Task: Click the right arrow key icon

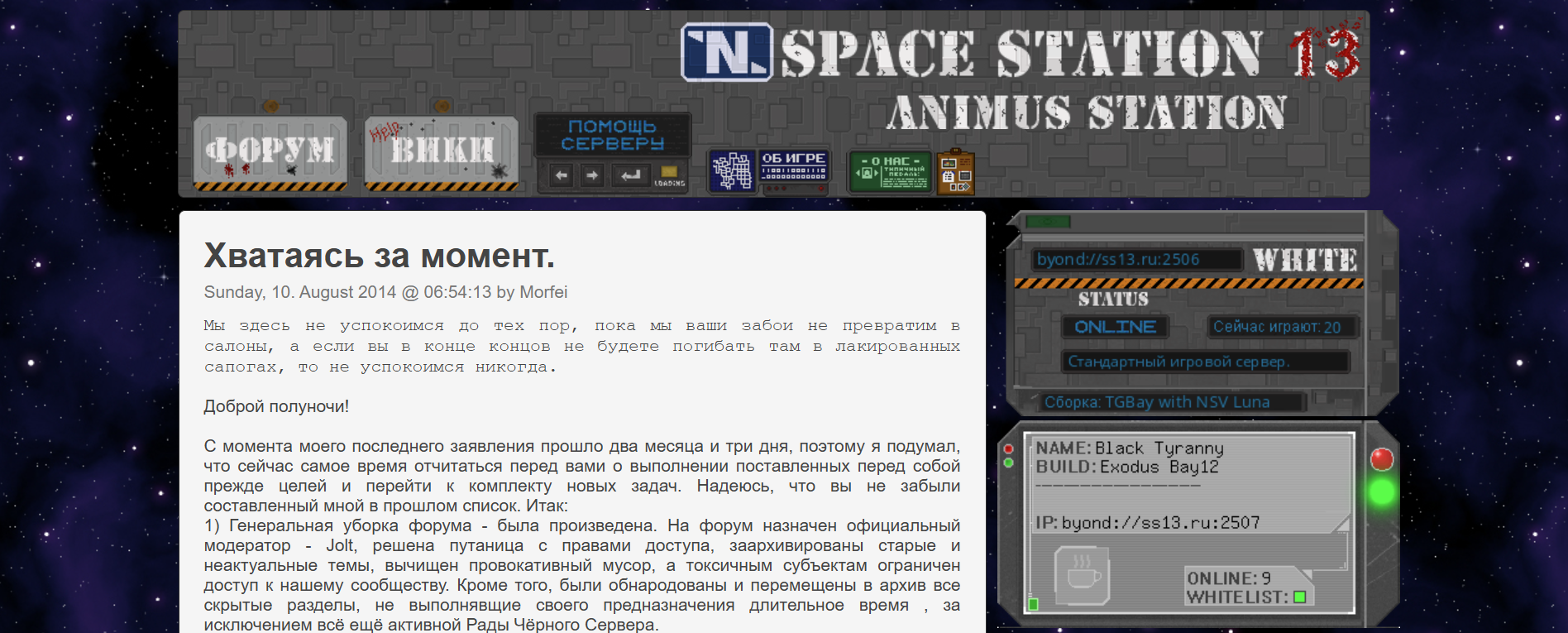Action: (593, 175)
